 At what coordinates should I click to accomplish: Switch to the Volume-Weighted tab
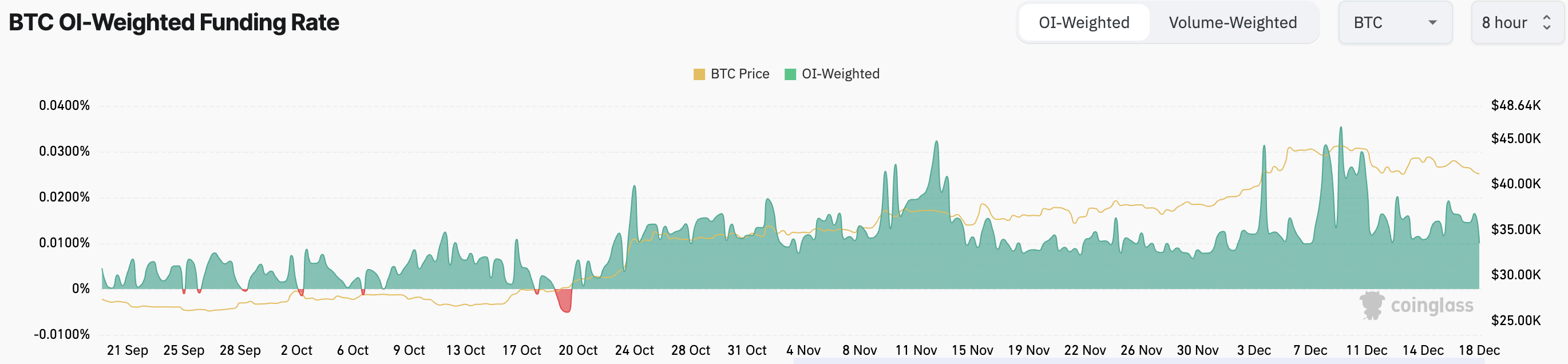(1232, 22)
